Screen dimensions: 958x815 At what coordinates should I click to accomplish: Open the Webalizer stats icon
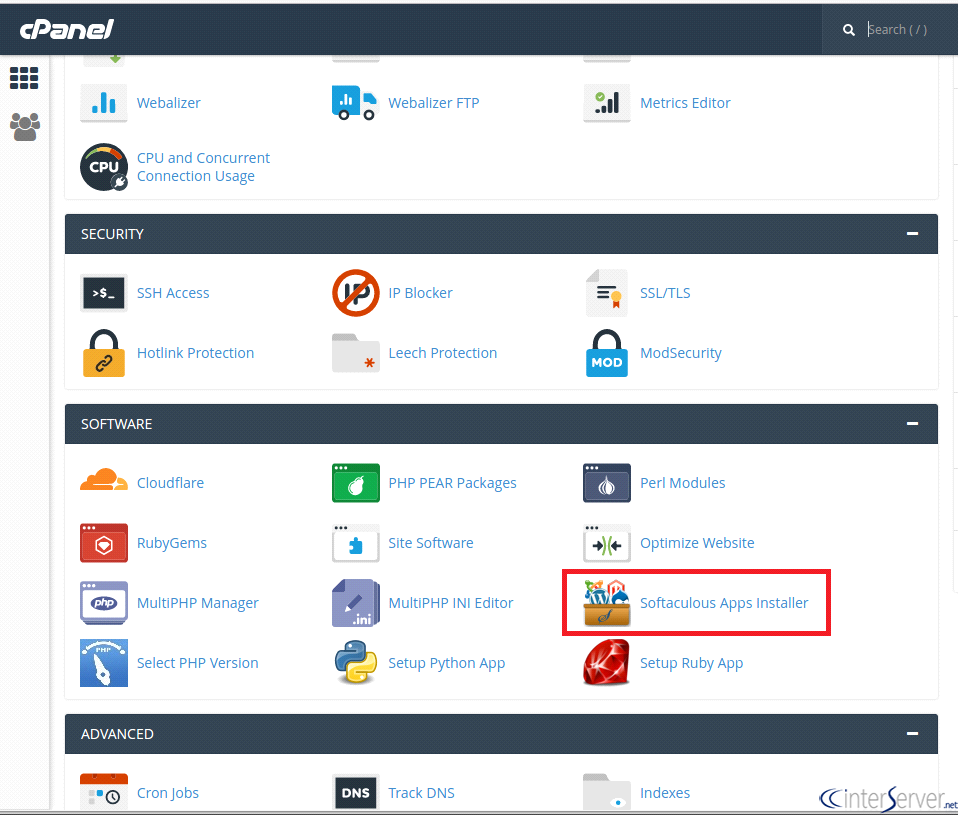click(x=104, y=103)
